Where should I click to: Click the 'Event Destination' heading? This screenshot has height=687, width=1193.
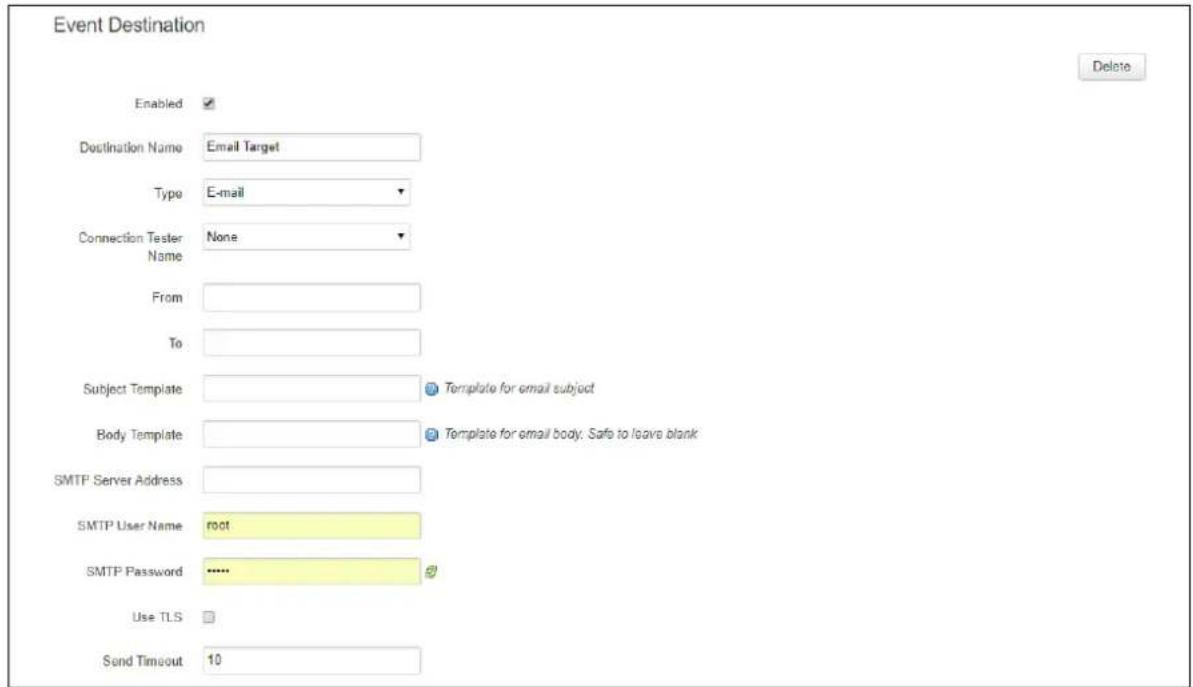tap(129, 25)
